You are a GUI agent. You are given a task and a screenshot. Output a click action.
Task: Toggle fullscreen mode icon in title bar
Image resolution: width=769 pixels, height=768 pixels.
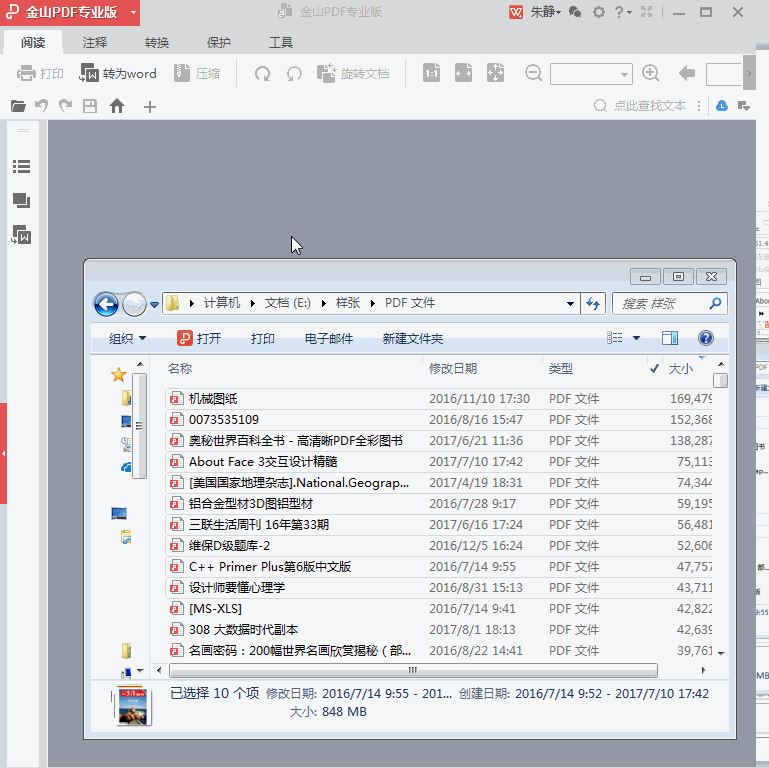[x=646, y=12]
